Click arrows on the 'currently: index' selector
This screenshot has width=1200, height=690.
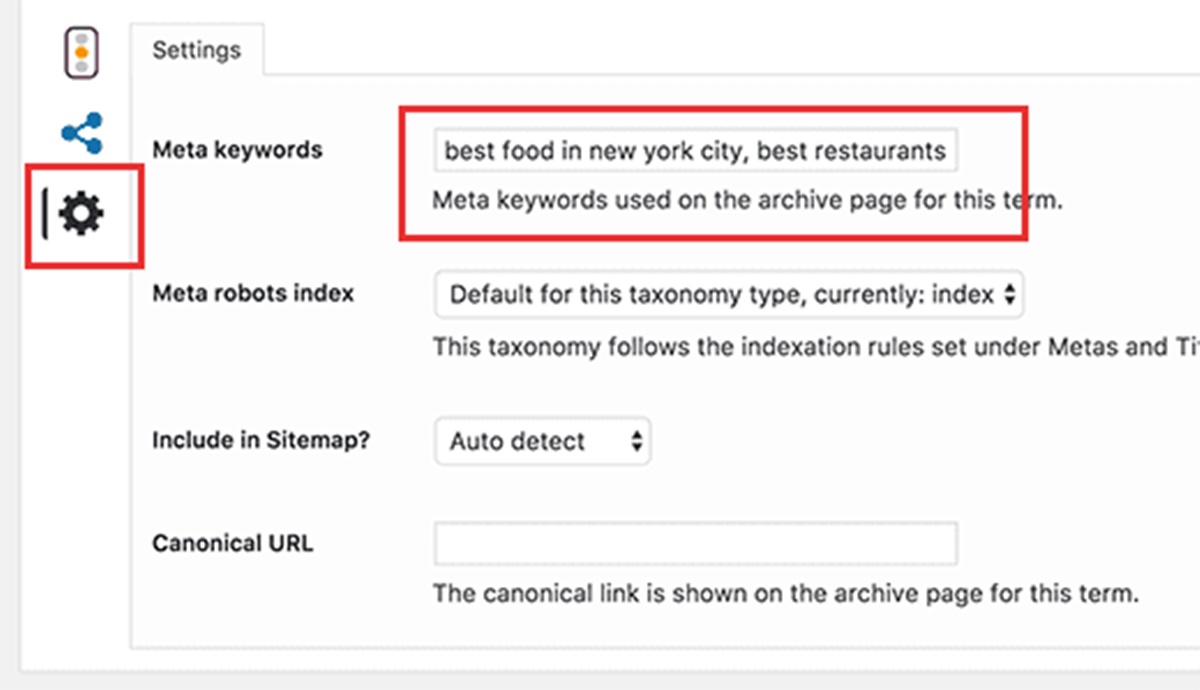pyautogui.click(x=1009, y=295)
